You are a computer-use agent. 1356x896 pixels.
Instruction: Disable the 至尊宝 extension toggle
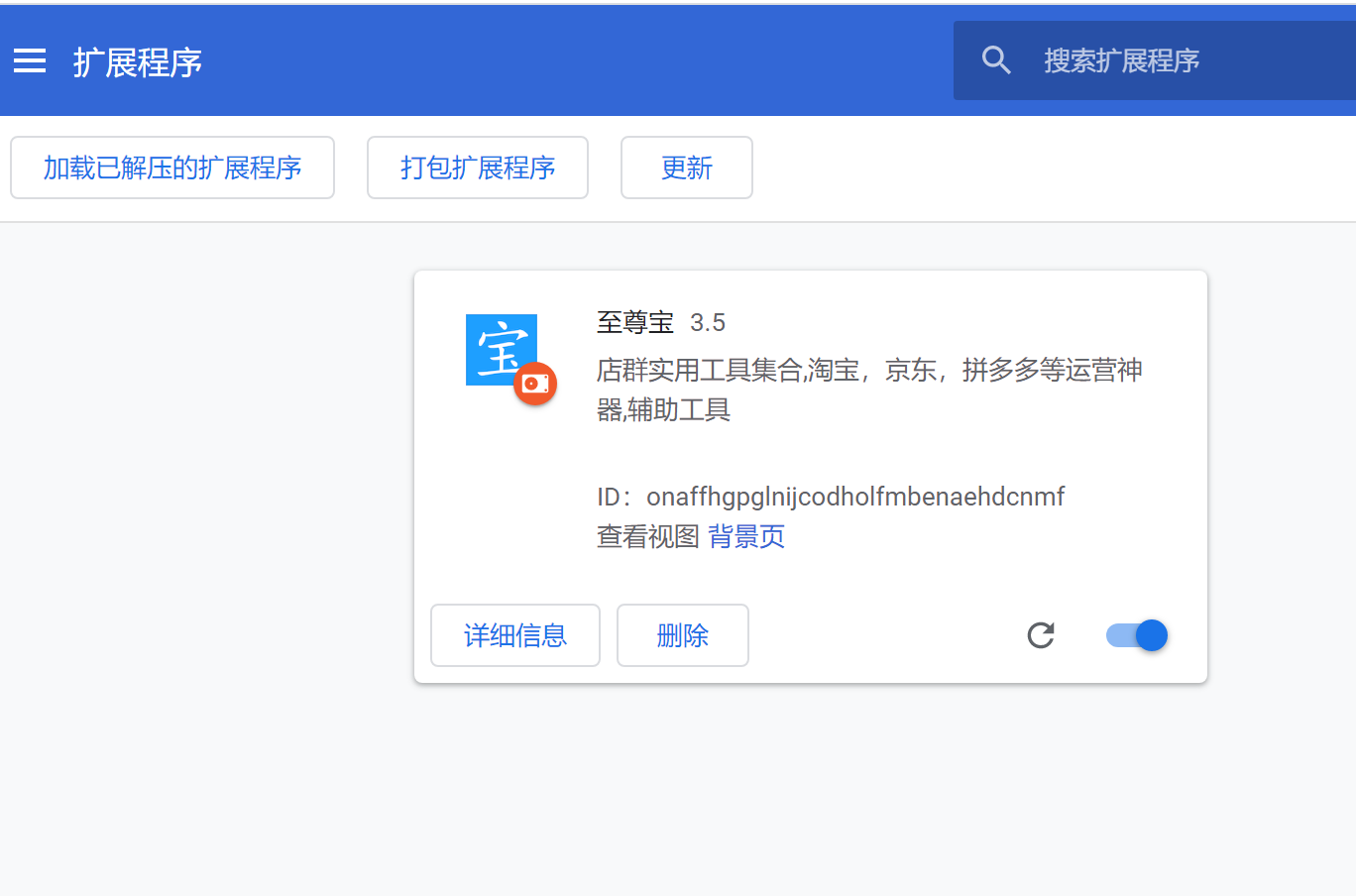click(1137, 635)
